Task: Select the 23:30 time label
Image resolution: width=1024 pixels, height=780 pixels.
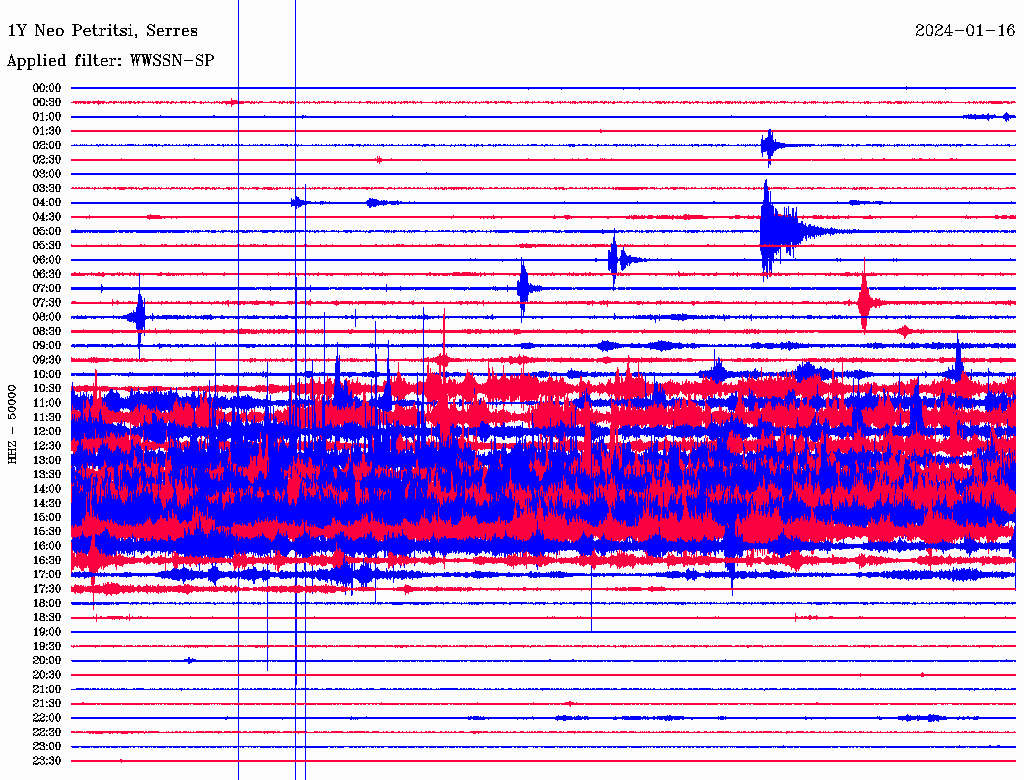Action: (47, 760)
